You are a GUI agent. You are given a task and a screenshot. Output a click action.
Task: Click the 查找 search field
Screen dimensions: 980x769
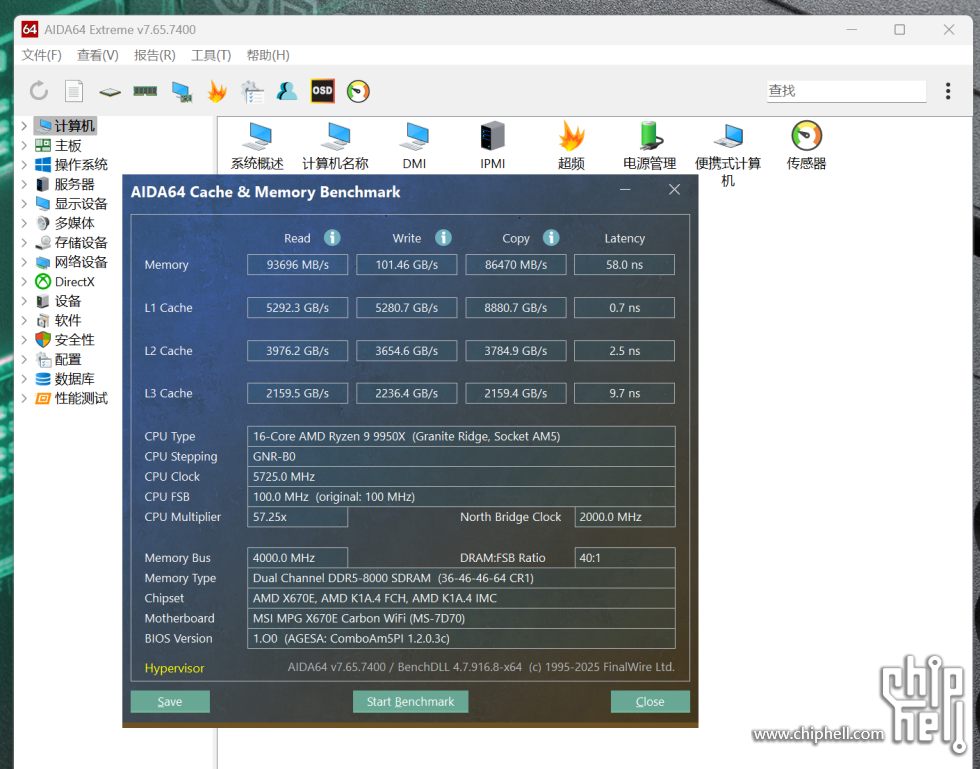(x=846, y=91)
